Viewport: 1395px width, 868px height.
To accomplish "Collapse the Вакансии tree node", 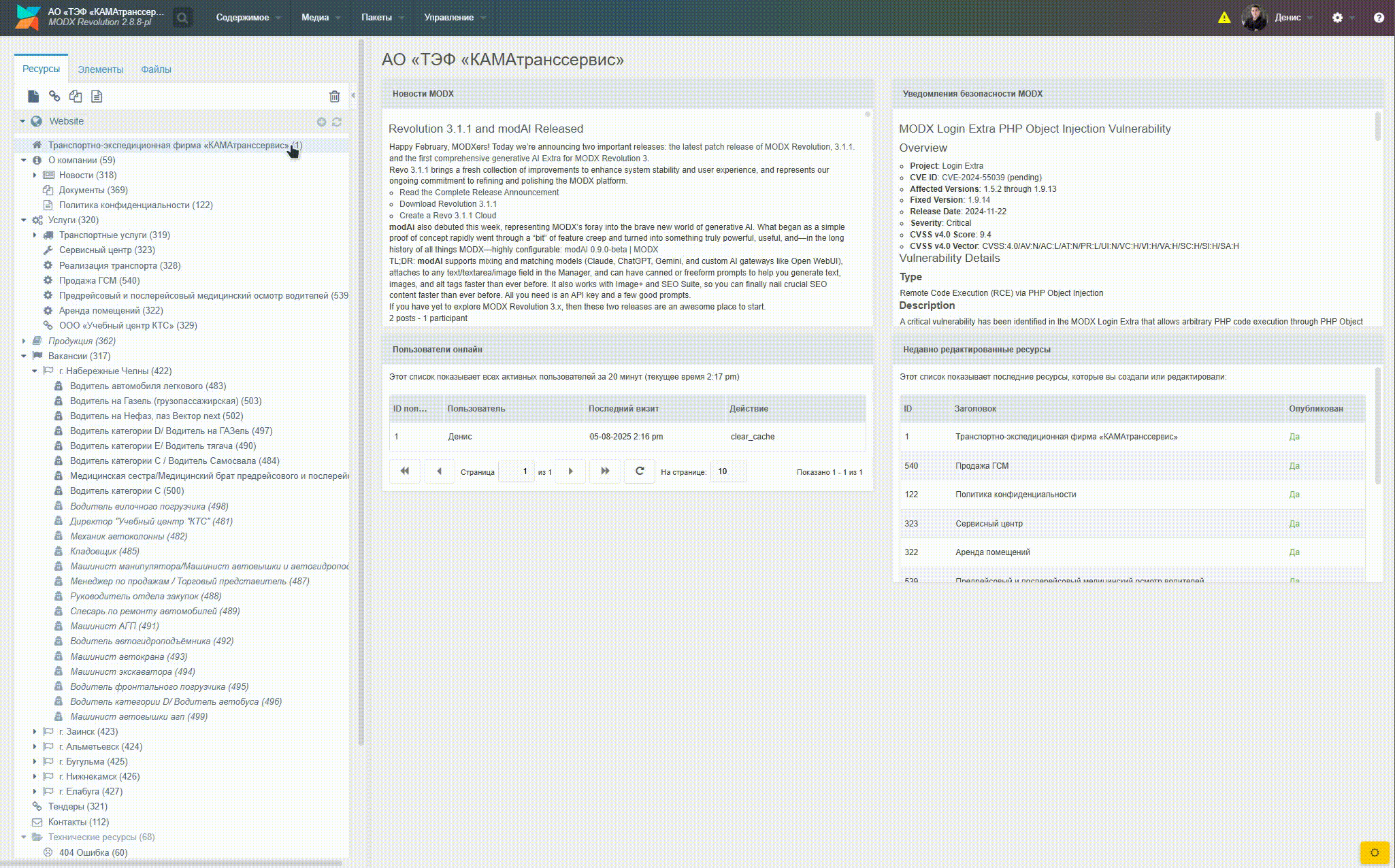I will (x=24, y=356).
